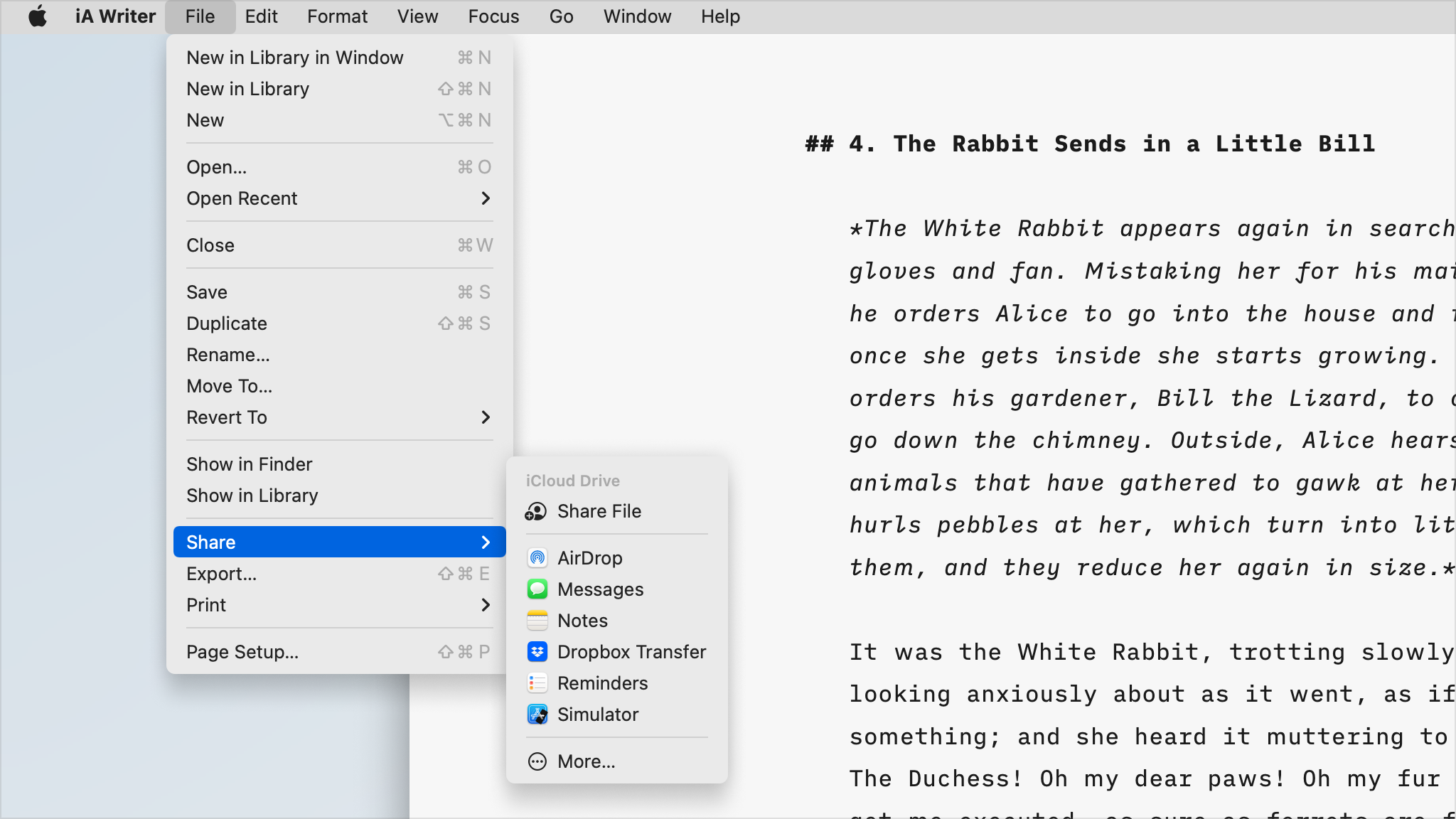
Task: Click the Simulator app icon
Action: tap(537, 714)
